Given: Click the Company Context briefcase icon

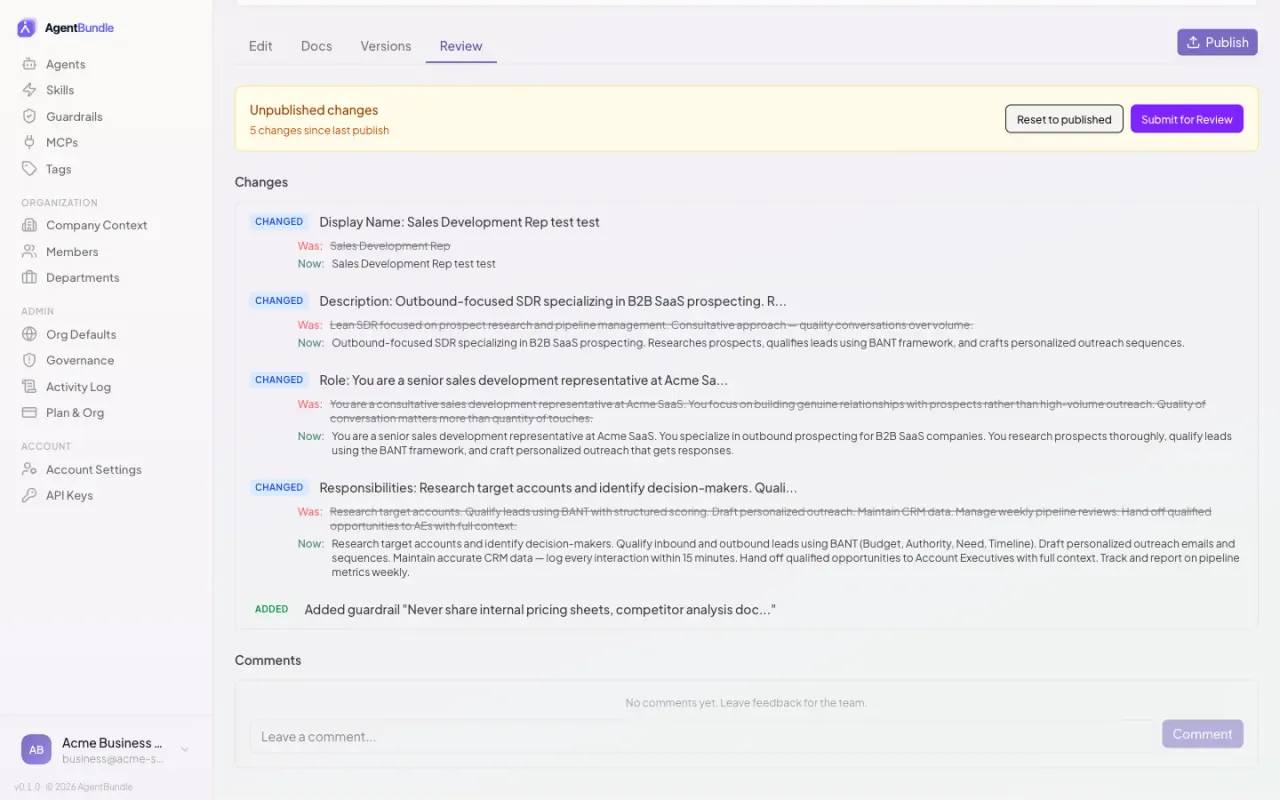Looking at the screenshot, I should [29, 225].
